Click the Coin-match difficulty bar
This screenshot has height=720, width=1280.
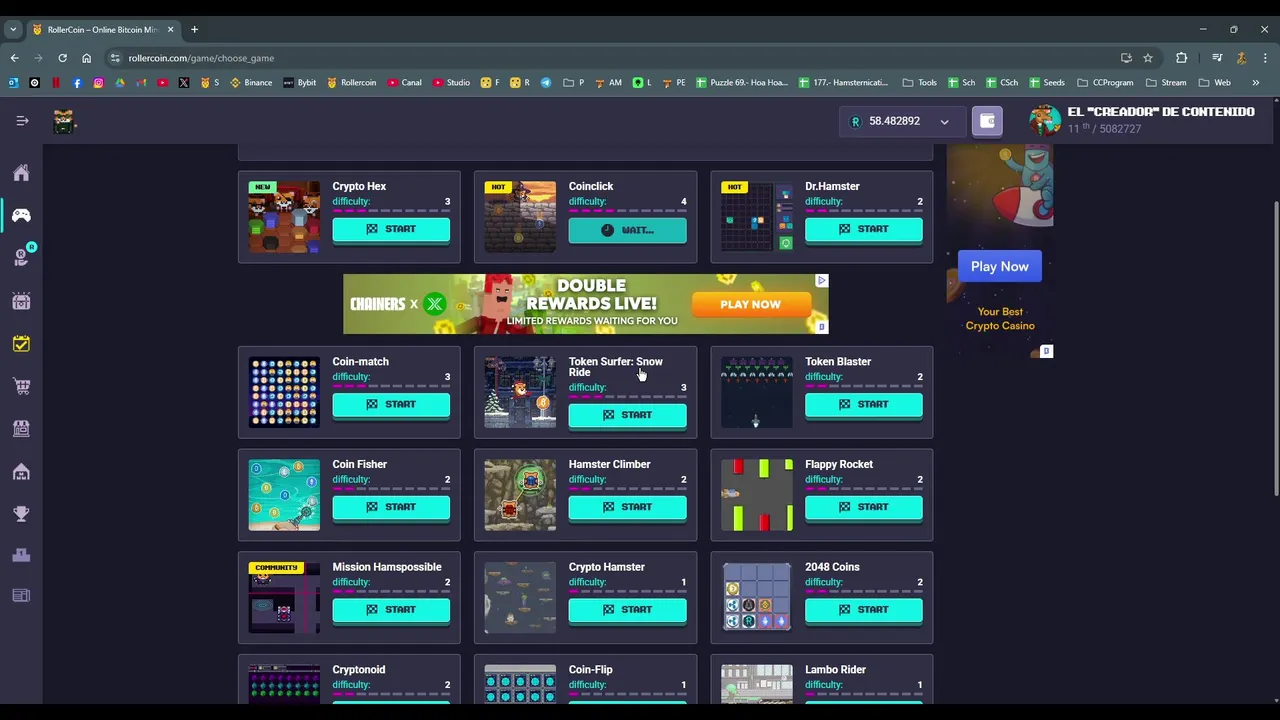pyautogui.click(x=391, y=386)
